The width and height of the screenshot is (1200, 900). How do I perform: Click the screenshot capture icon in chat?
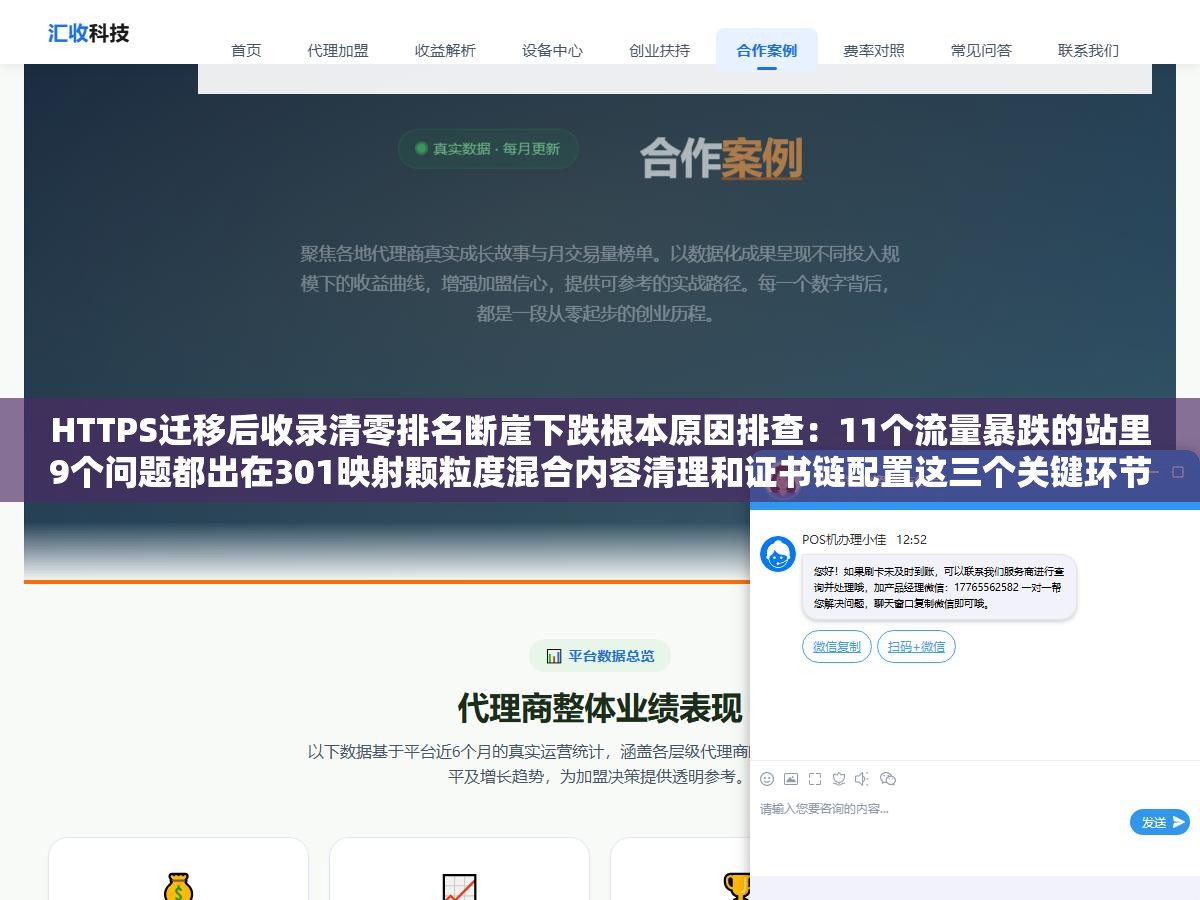tap(815, 779)
